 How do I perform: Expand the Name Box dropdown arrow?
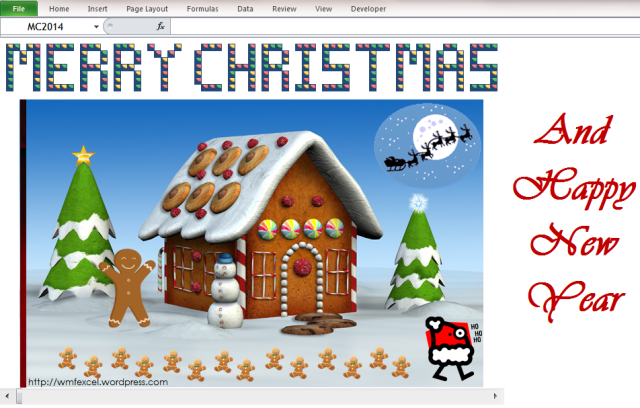click(96, 27)
